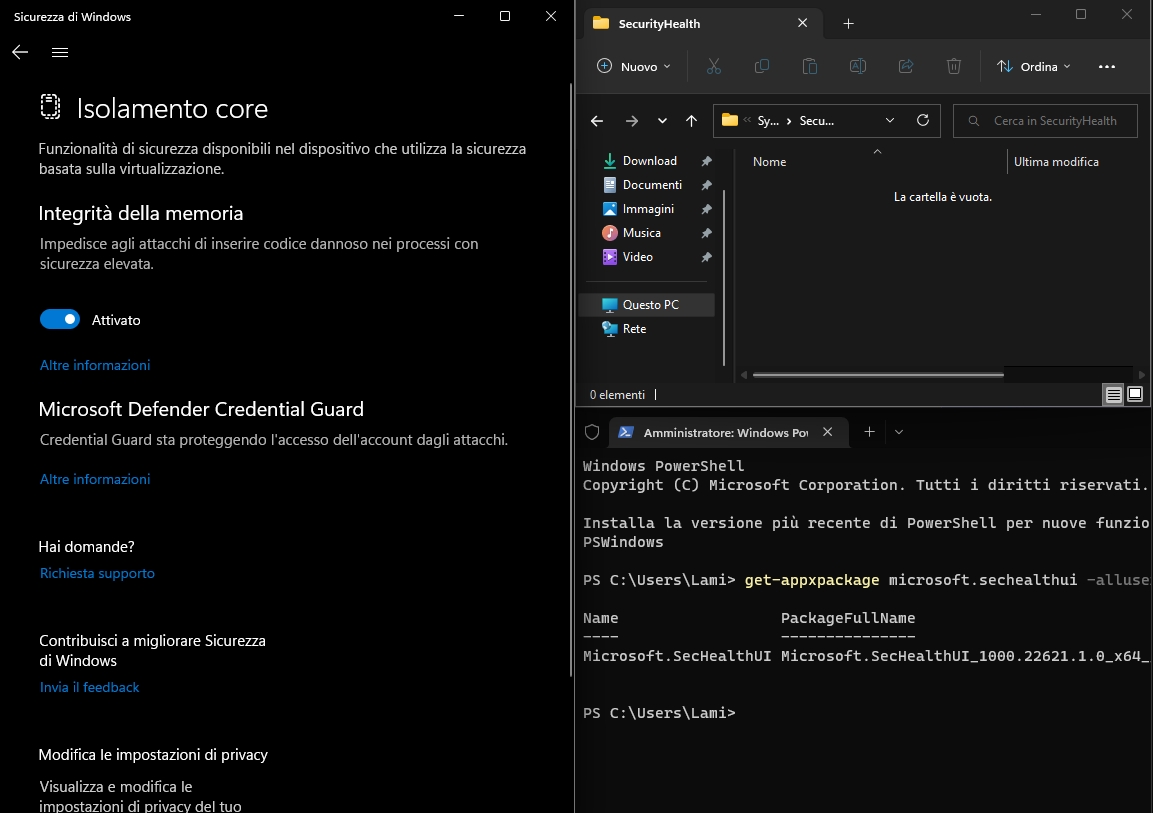The height and width of the screenshot is (813, 1153).
Task: Click the pin icon next to Musica
Action: pyautogui.click(x=706, y=233)
